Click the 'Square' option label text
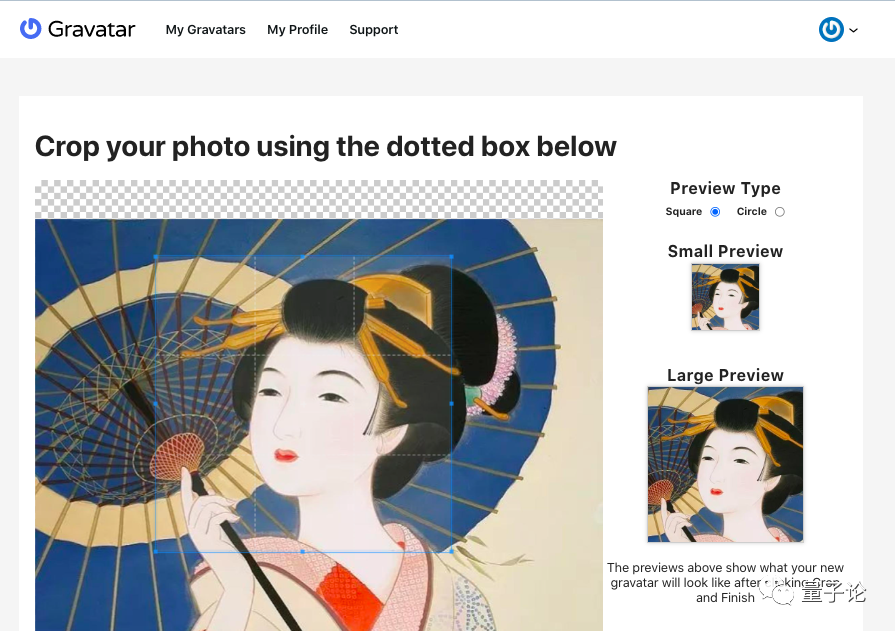 click(x=683, y=212)
